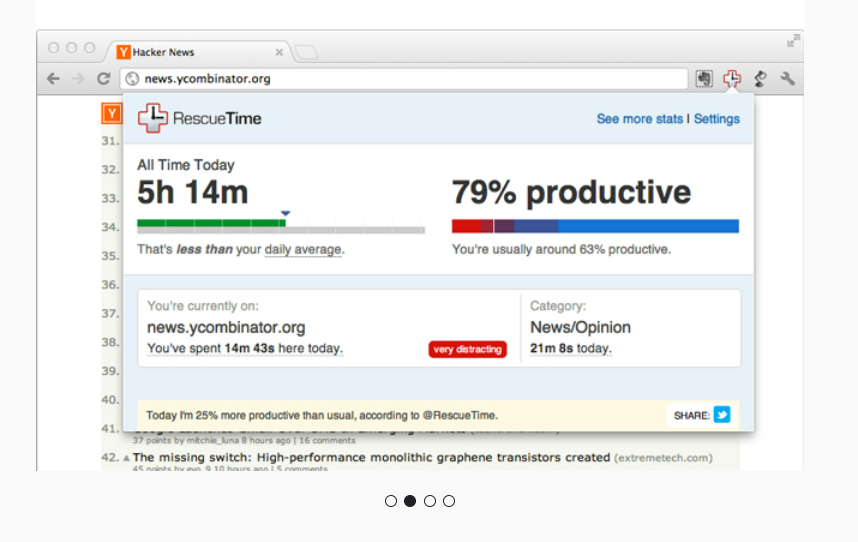Click the orange Y logo on page

tap(112, 113)
